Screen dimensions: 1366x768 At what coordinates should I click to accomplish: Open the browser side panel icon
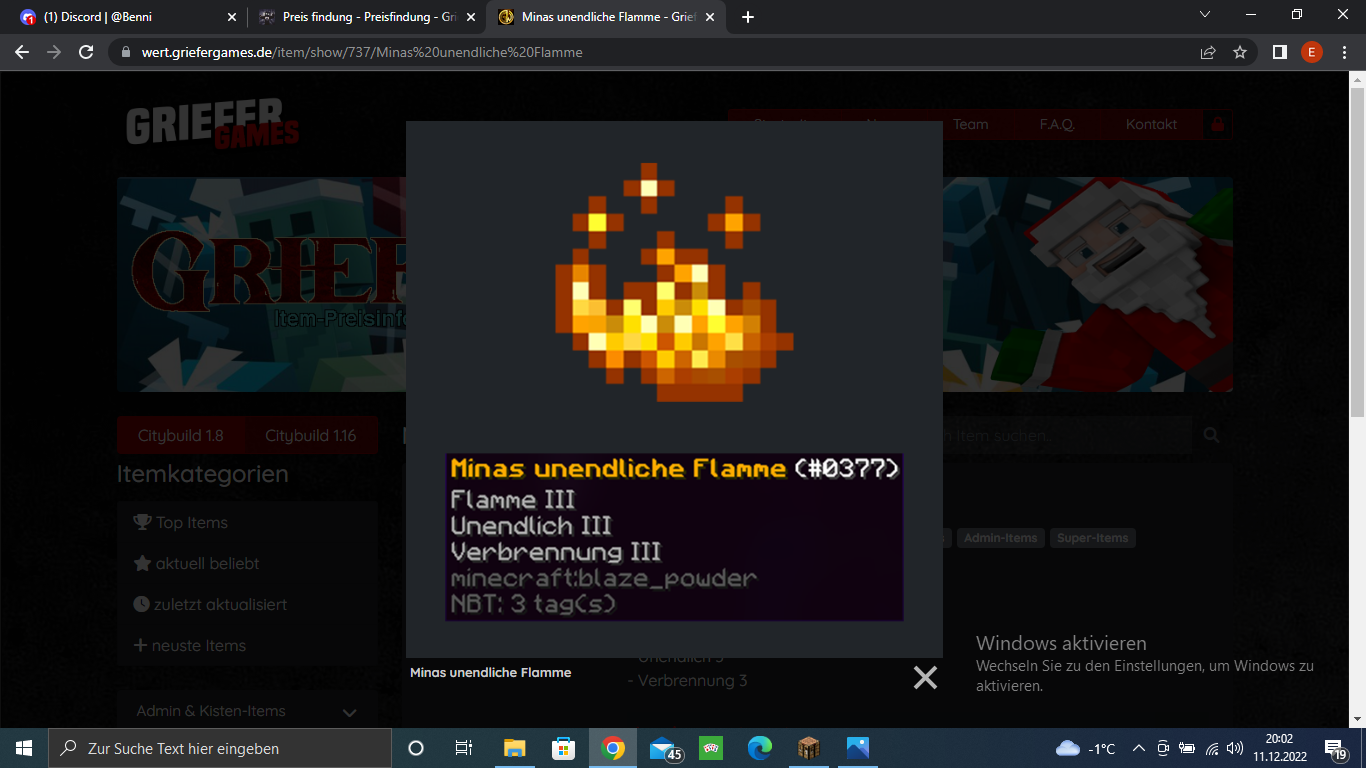click(1279, 52)
